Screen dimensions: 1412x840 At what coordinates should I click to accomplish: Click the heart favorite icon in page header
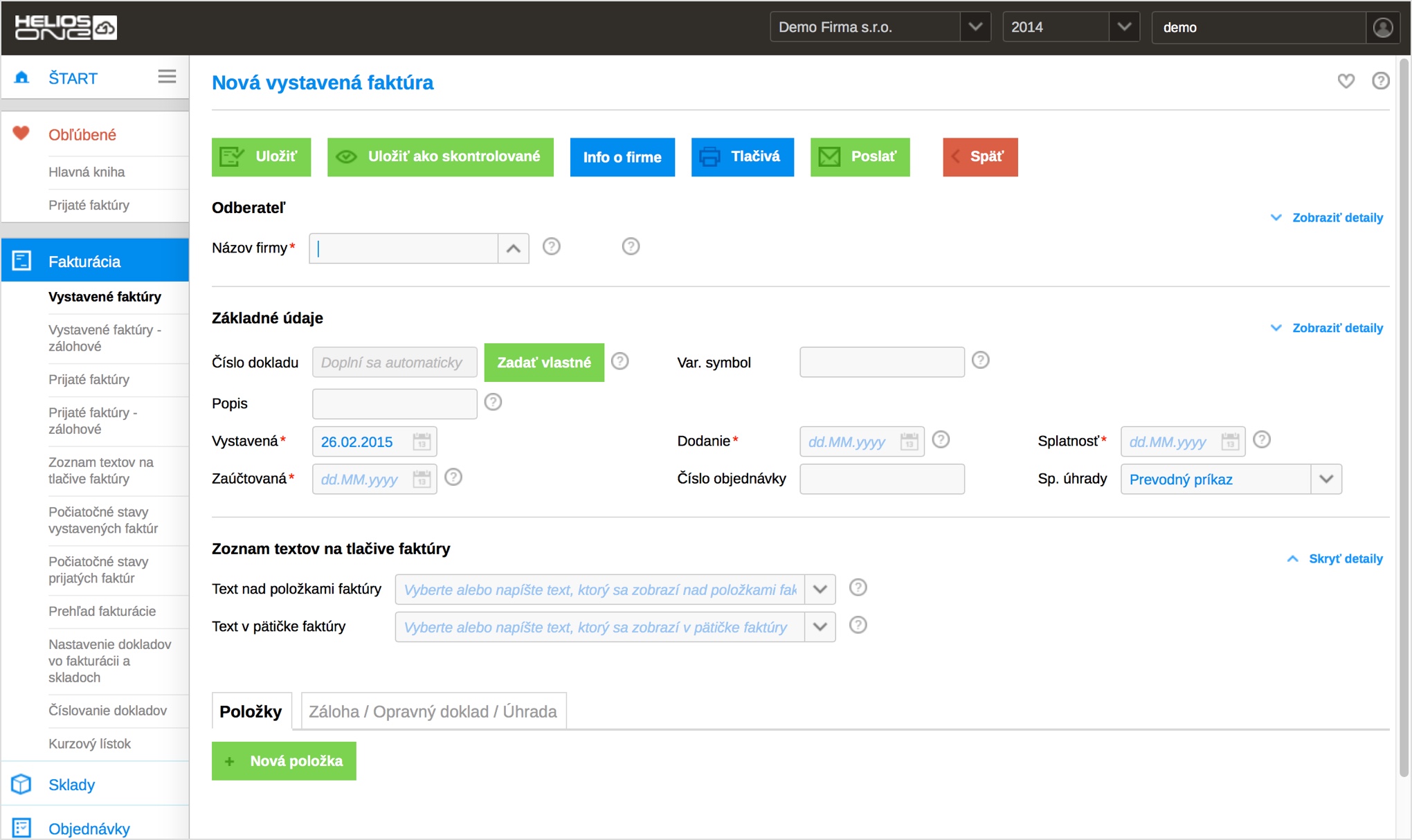point(1346,81)
